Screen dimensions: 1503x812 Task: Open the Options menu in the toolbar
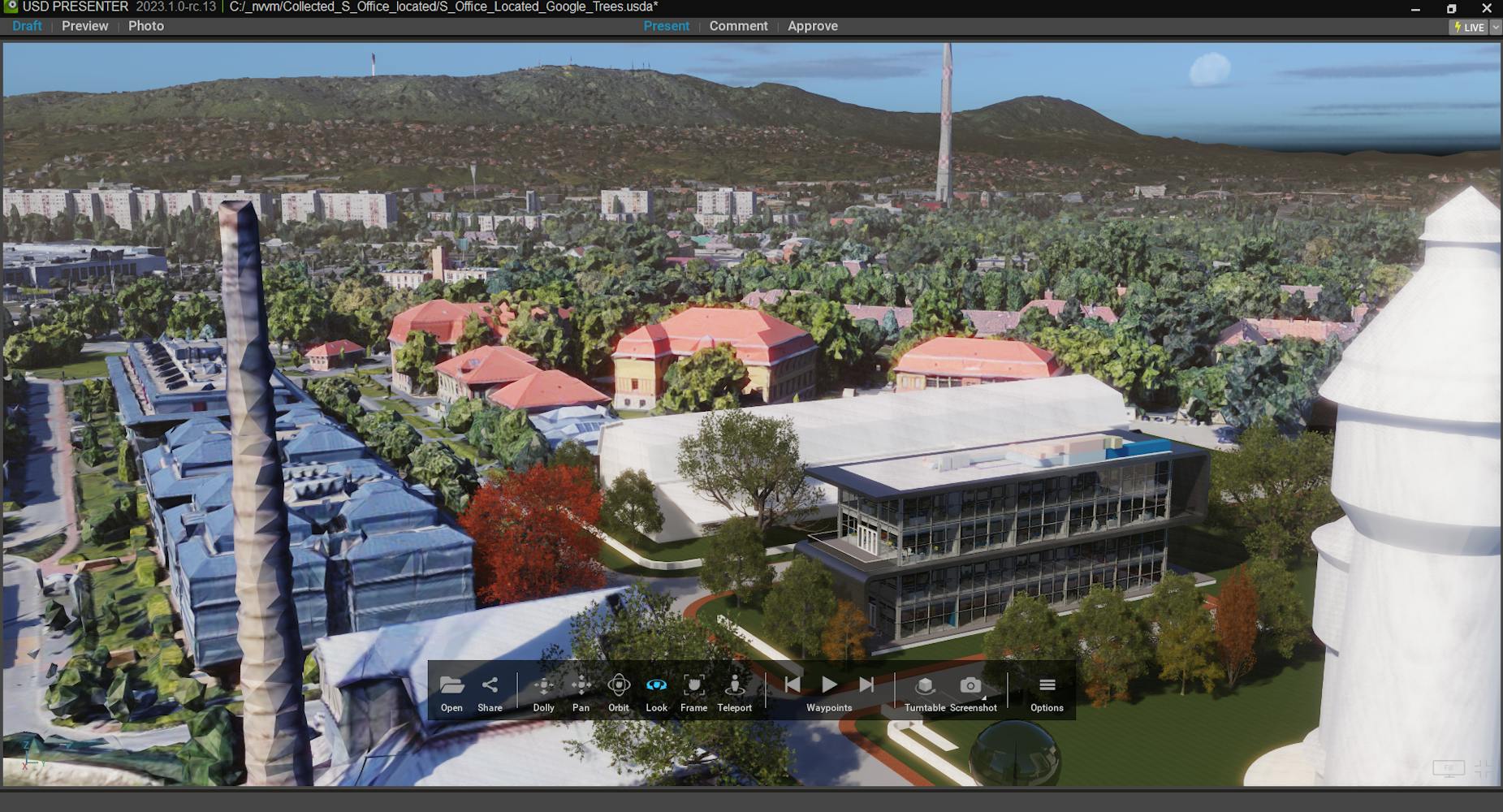tap(1046, 686)
